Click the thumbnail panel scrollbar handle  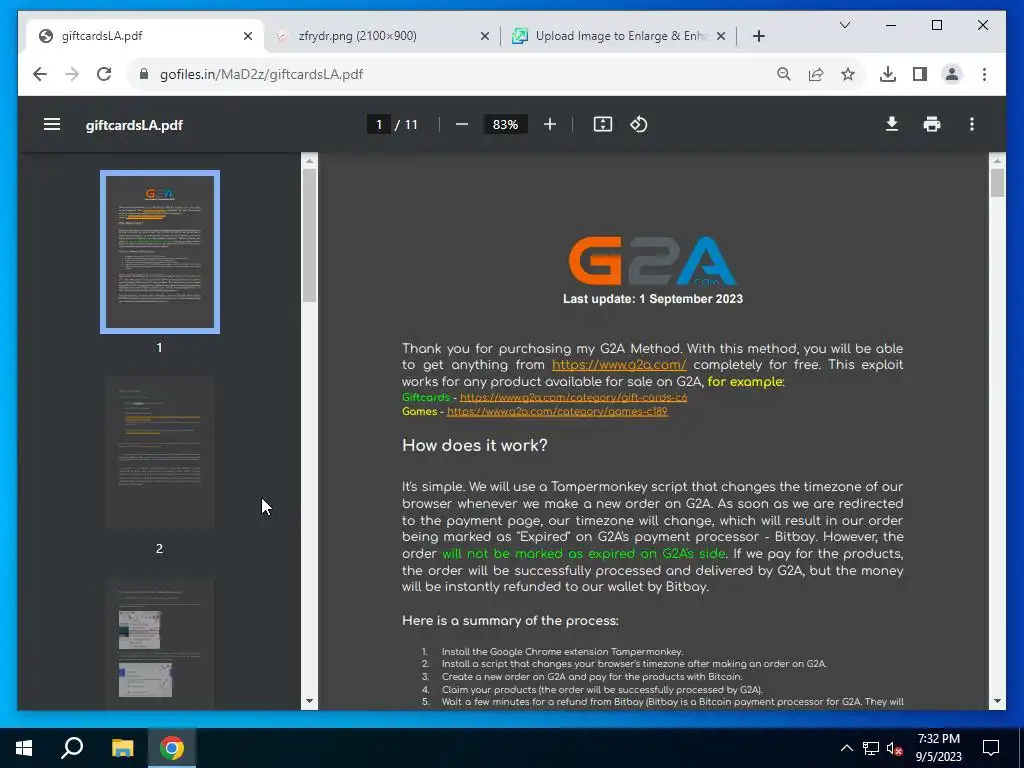pyautogui.click(x=310, y=235)
